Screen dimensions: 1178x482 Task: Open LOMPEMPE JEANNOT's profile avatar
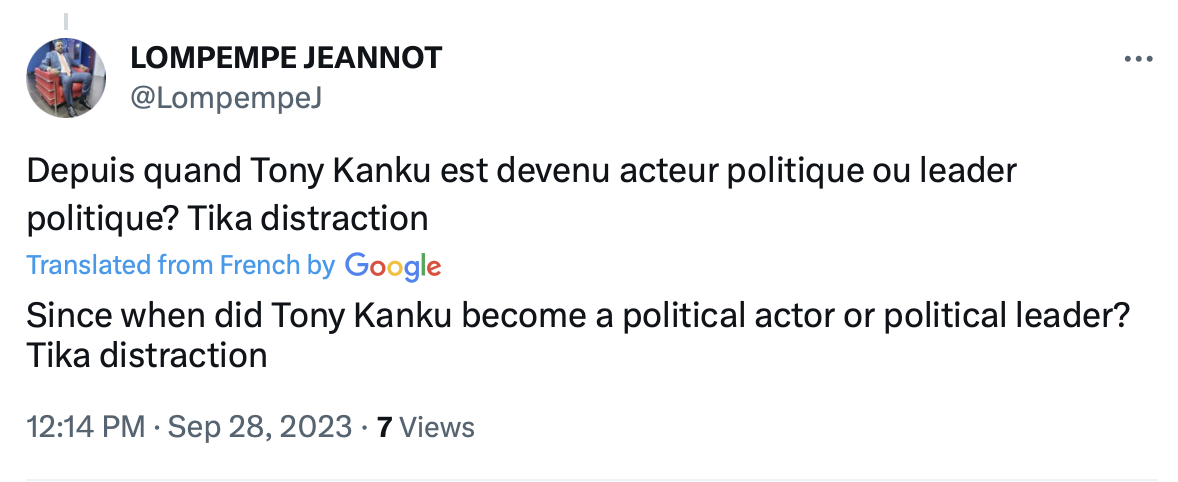tap(66, 78)
